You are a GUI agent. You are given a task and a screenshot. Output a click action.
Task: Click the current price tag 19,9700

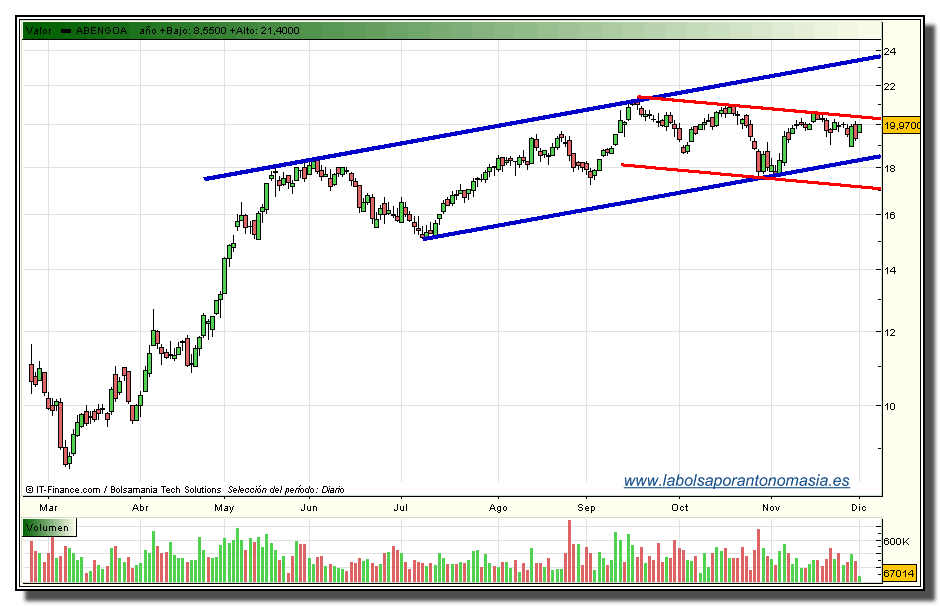(903, 125)
